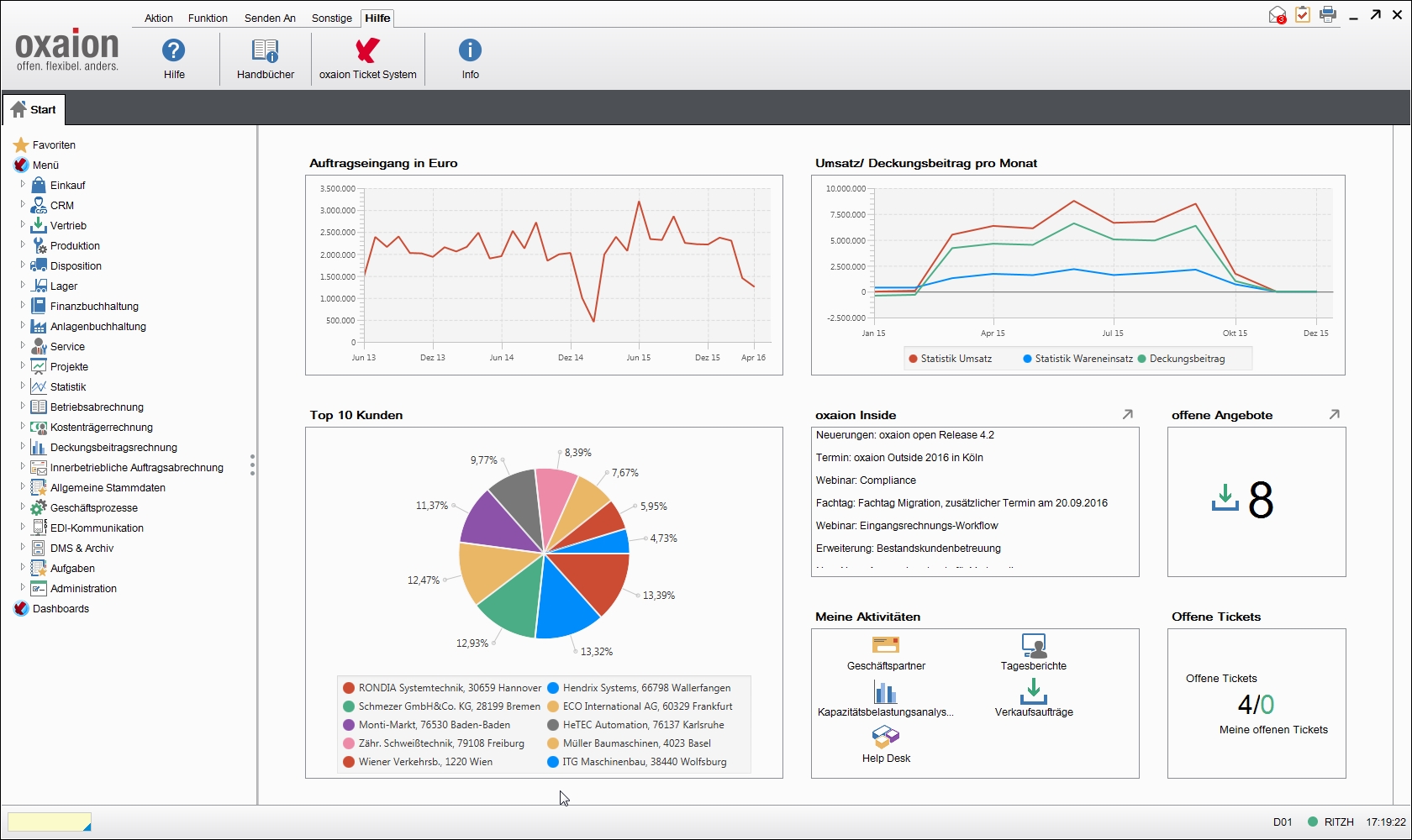Open offene Angebote via its arrow link
The image size is (1412, 840).
tap(1335, 414)
